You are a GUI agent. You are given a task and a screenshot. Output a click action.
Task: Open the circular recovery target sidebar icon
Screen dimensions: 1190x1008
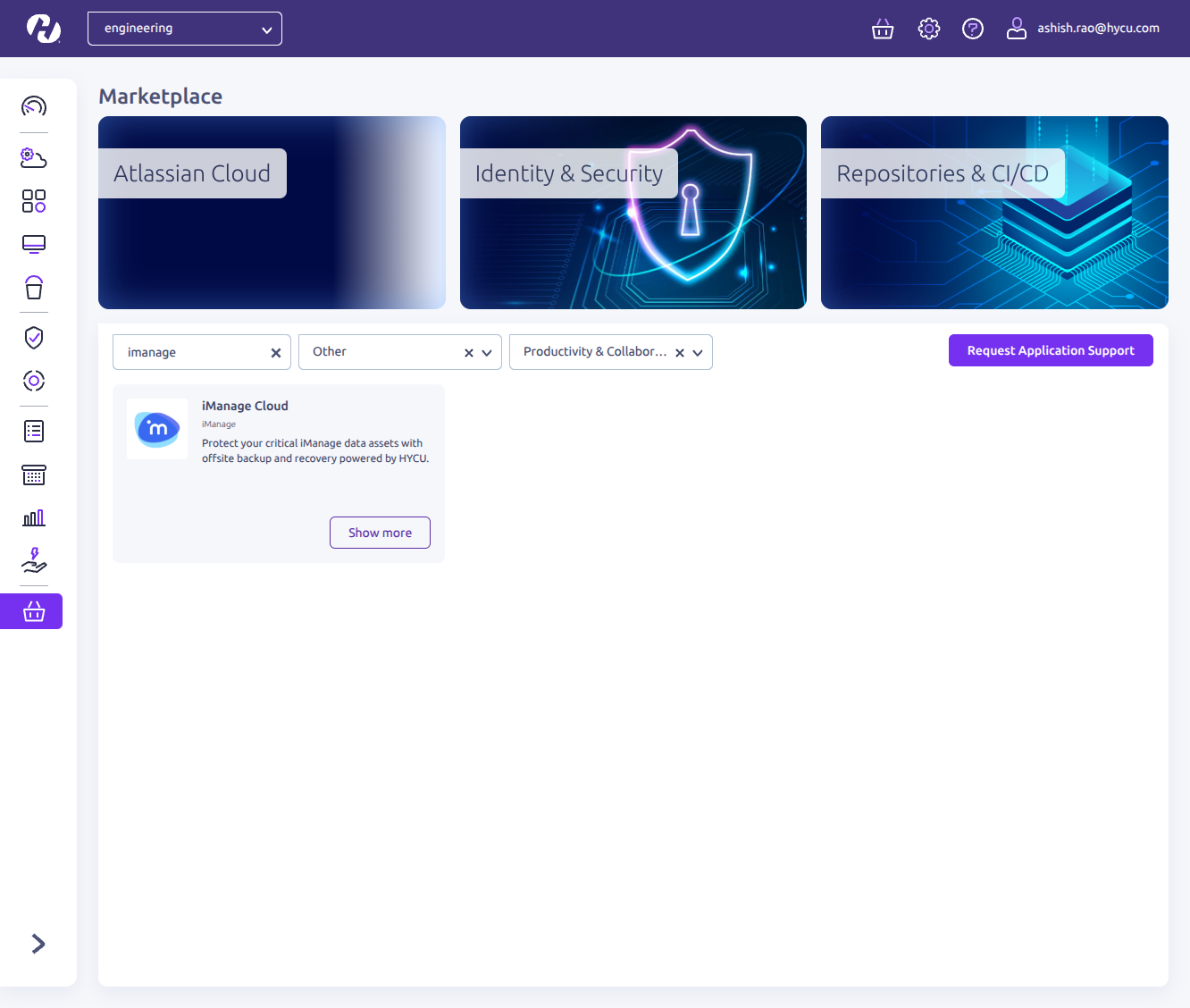pyautogui.click(x=34, y=381)
